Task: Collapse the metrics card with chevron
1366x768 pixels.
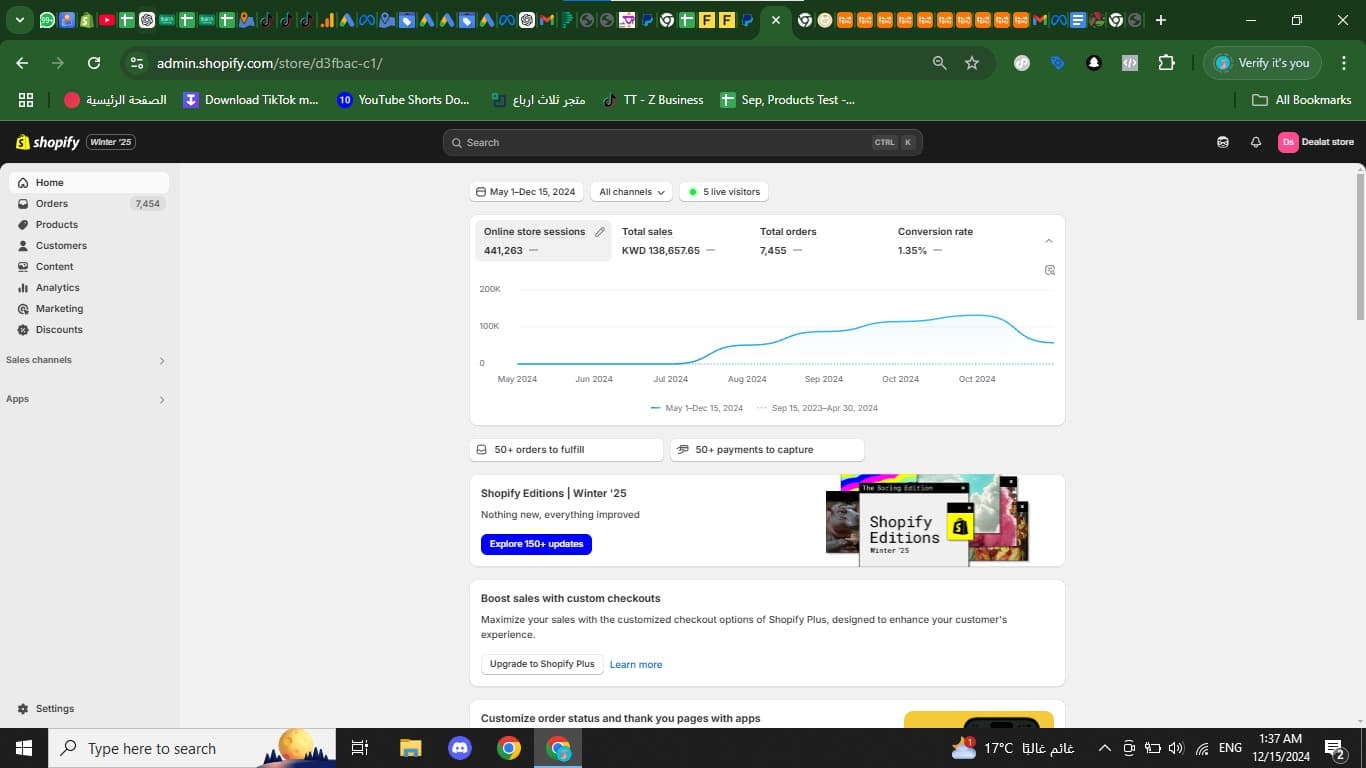Action: coord(1048,241)
